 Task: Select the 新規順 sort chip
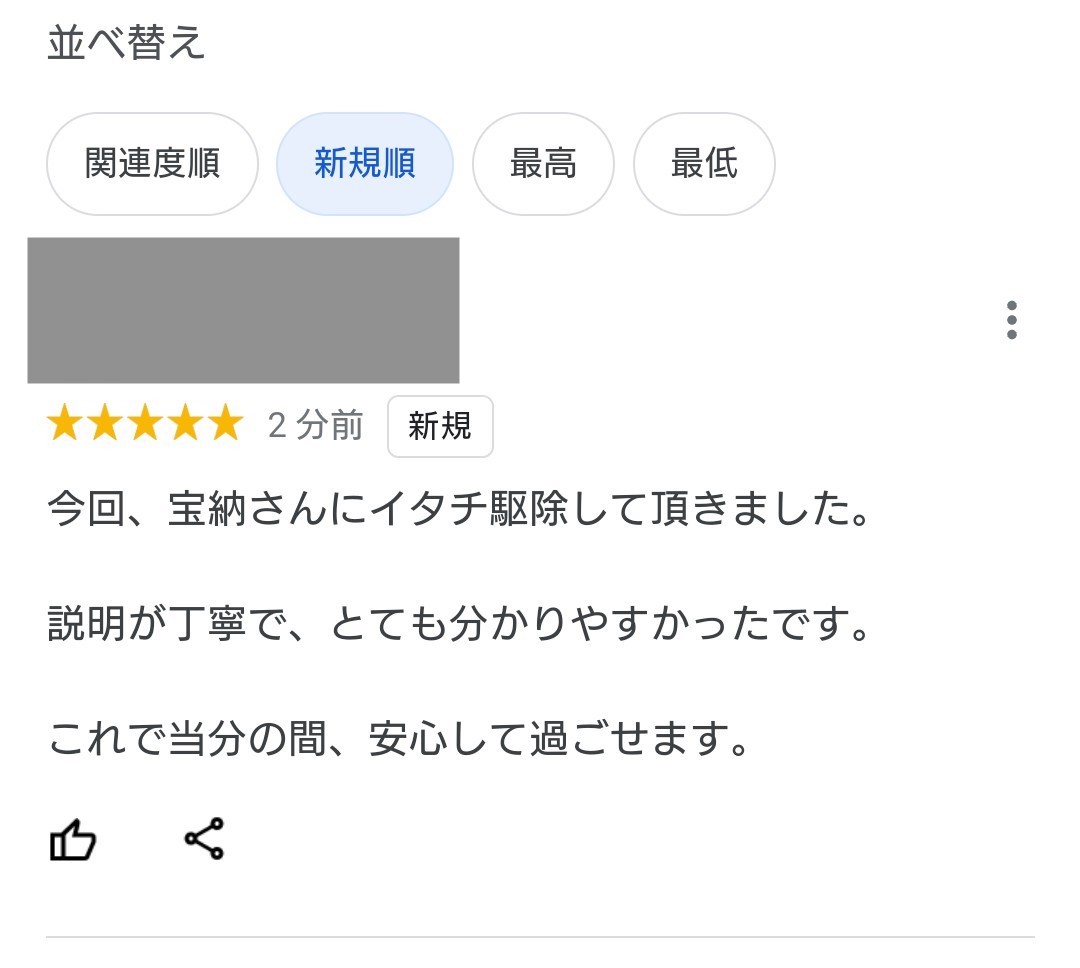[x=365, y=164]
